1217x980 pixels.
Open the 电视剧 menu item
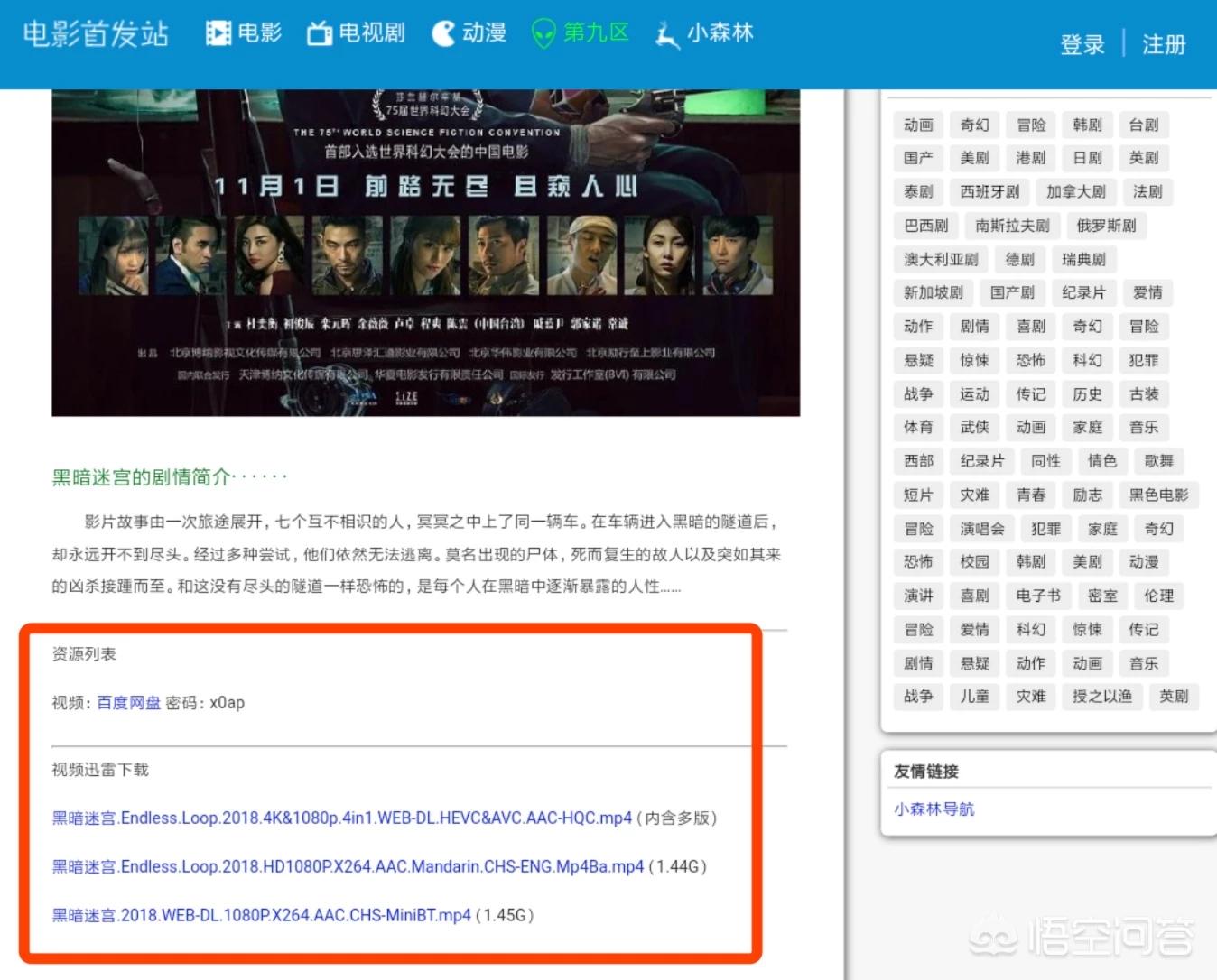[372, 33]
